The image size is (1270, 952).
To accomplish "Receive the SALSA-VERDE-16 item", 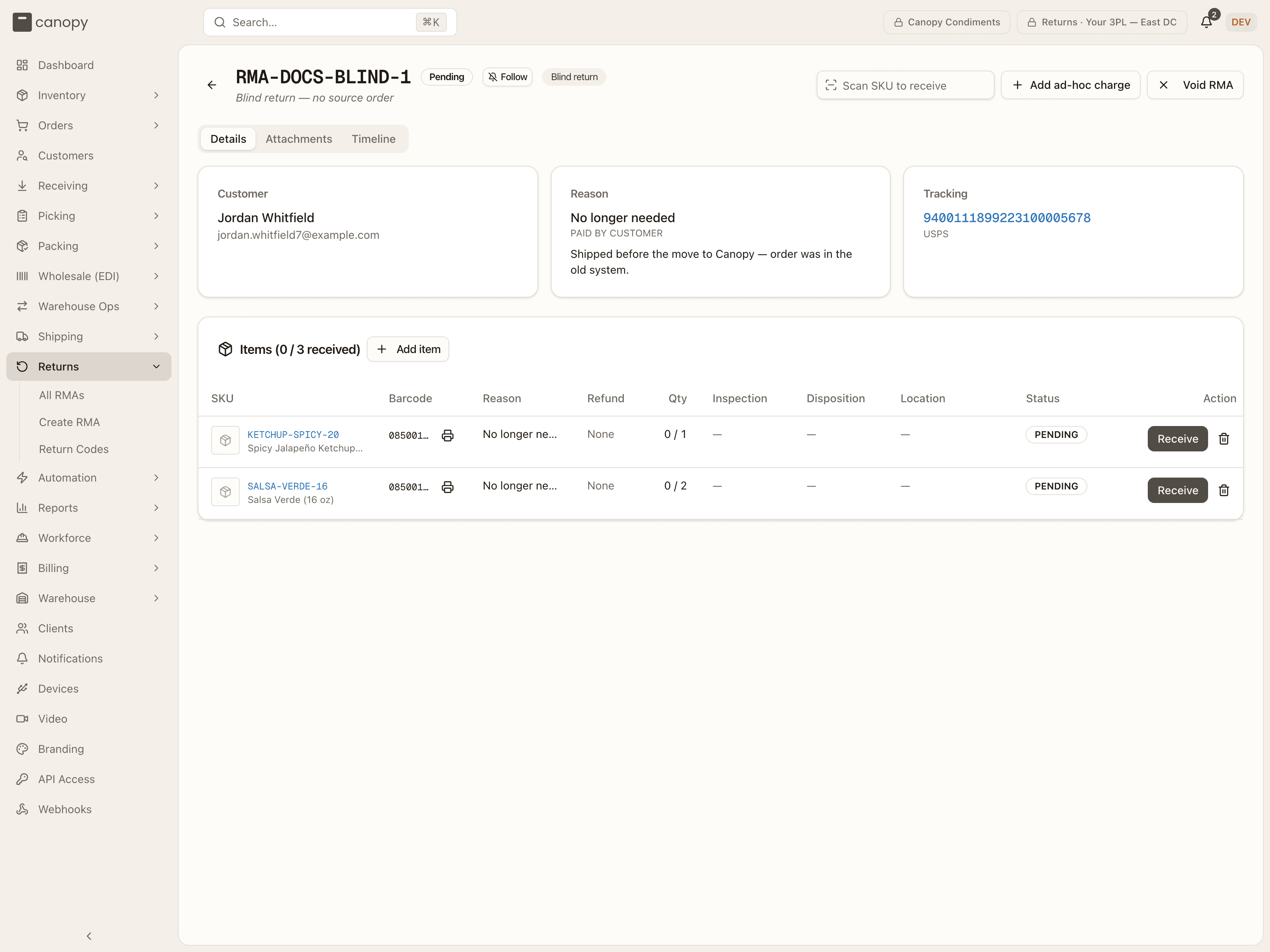I will 1178,490.
